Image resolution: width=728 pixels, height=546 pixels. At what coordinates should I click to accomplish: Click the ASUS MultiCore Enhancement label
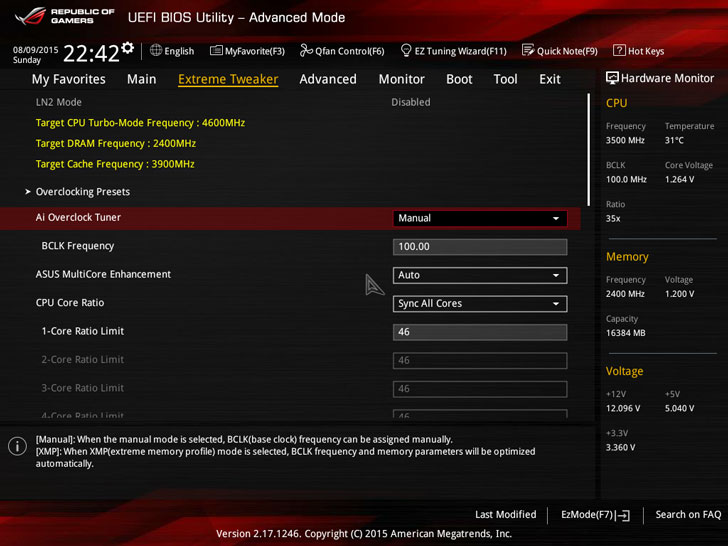point(103,274)
